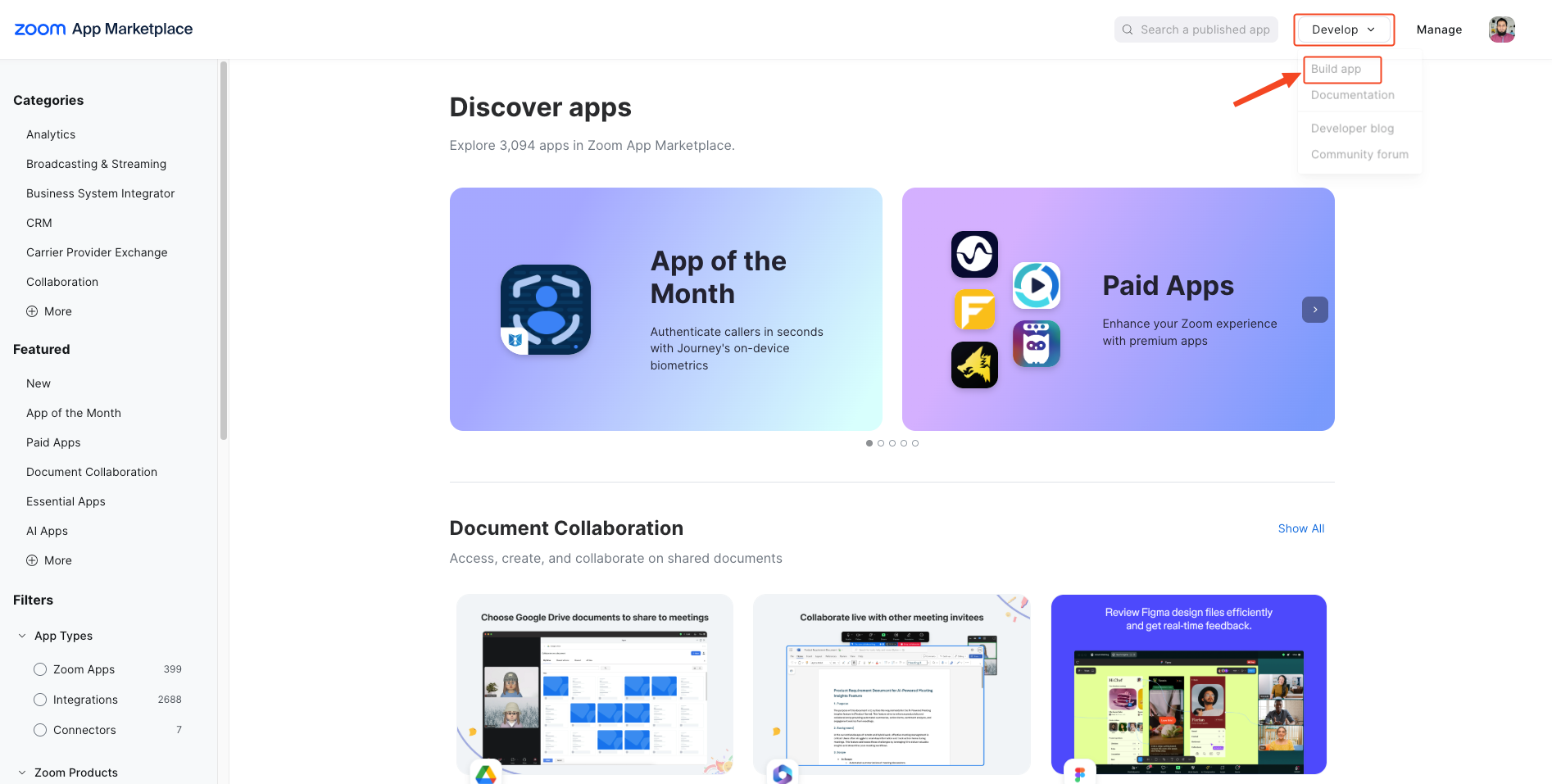This screenshot has height=784, width=1552.
Task: Open Documentation from Develop menu
Action: tap(1352, 95)
